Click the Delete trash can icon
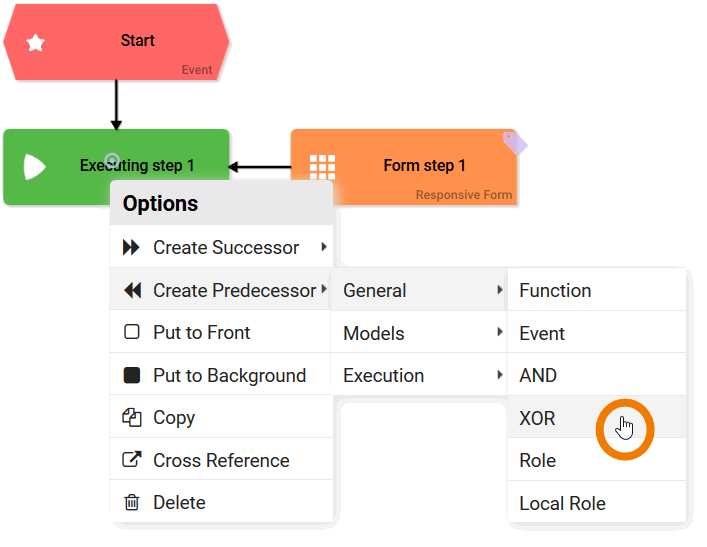Image resolution: width=707 pixels, height=547 pixels. 132,503
